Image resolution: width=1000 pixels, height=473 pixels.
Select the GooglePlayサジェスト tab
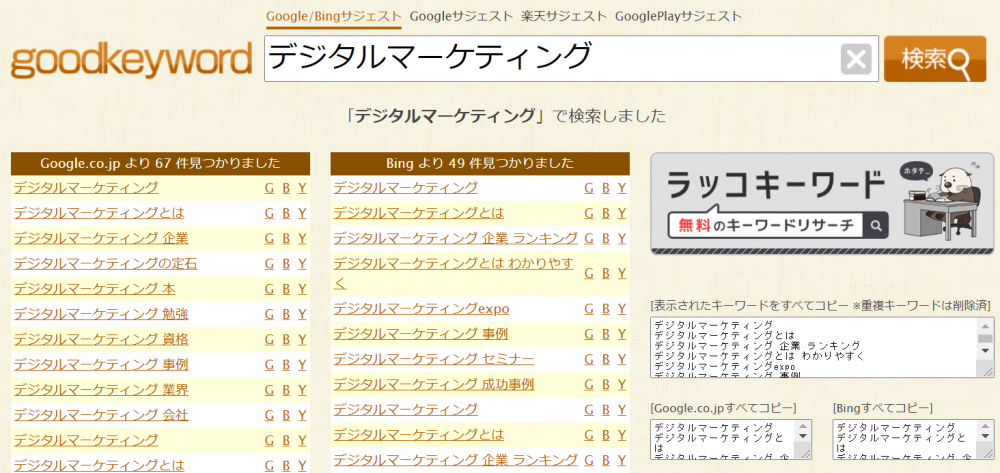(678, 16)
